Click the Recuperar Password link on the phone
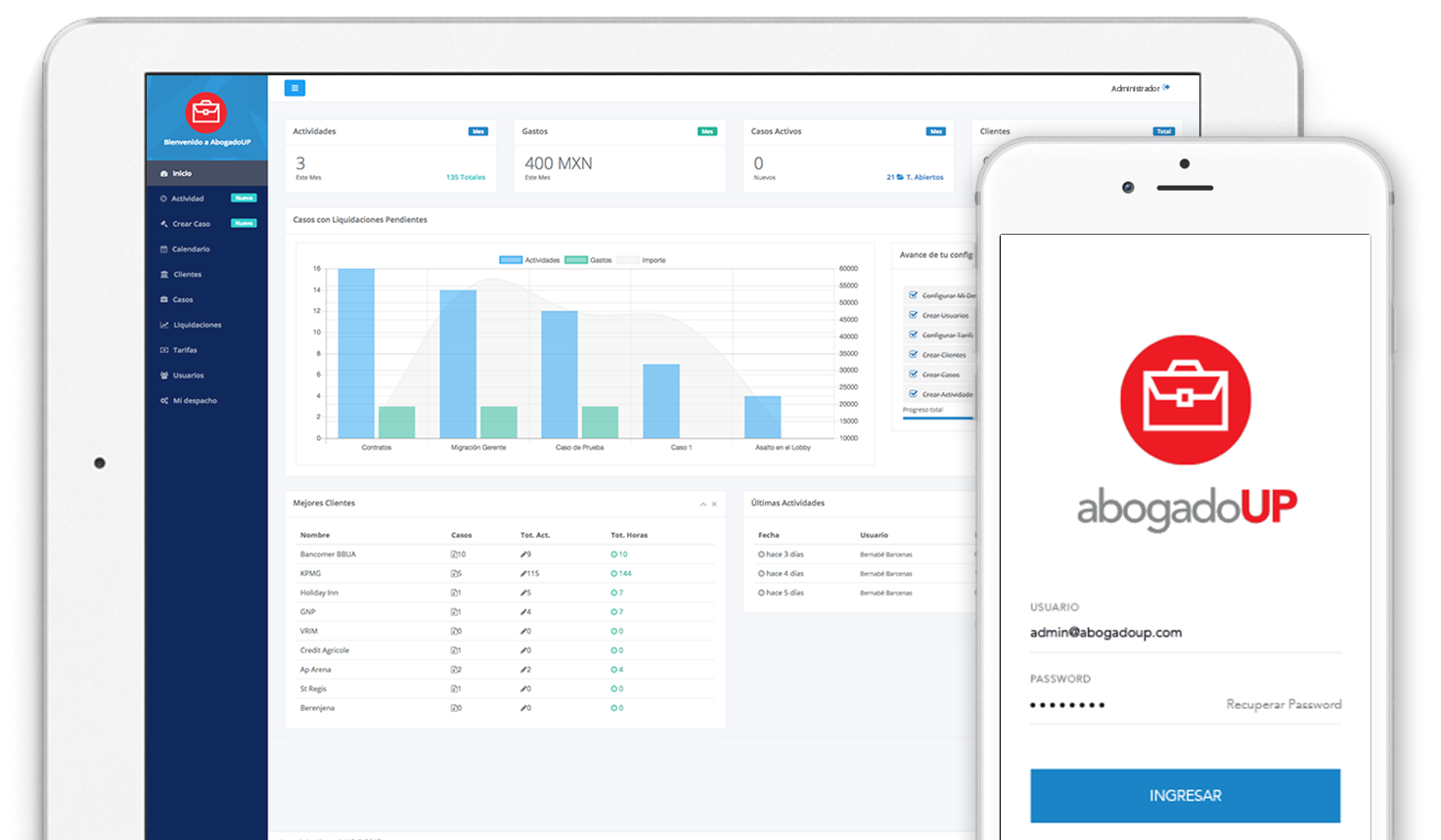 [1283, 704]
